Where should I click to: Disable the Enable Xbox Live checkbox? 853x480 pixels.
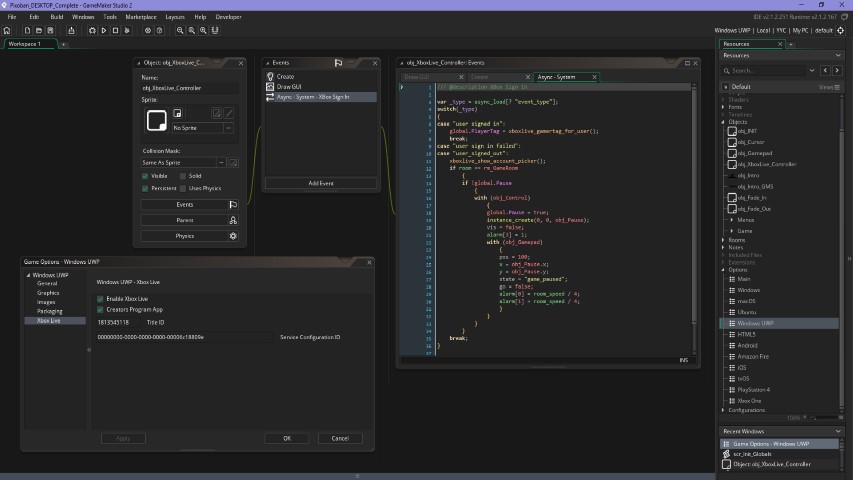click(x=101, y=299)
